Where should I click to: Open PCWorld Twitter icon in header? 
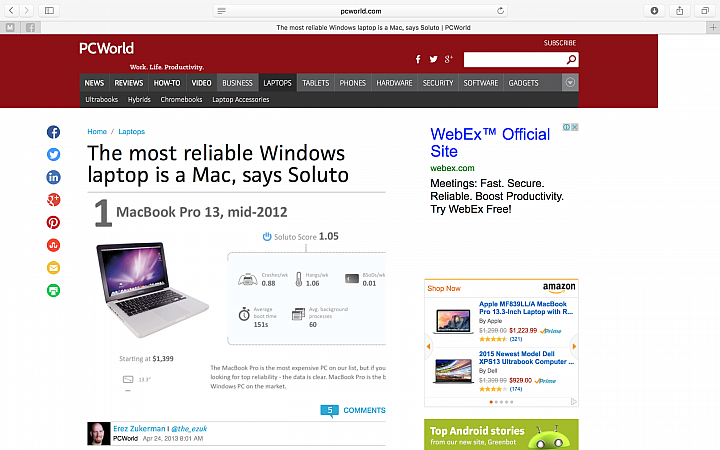click(433, 59)
